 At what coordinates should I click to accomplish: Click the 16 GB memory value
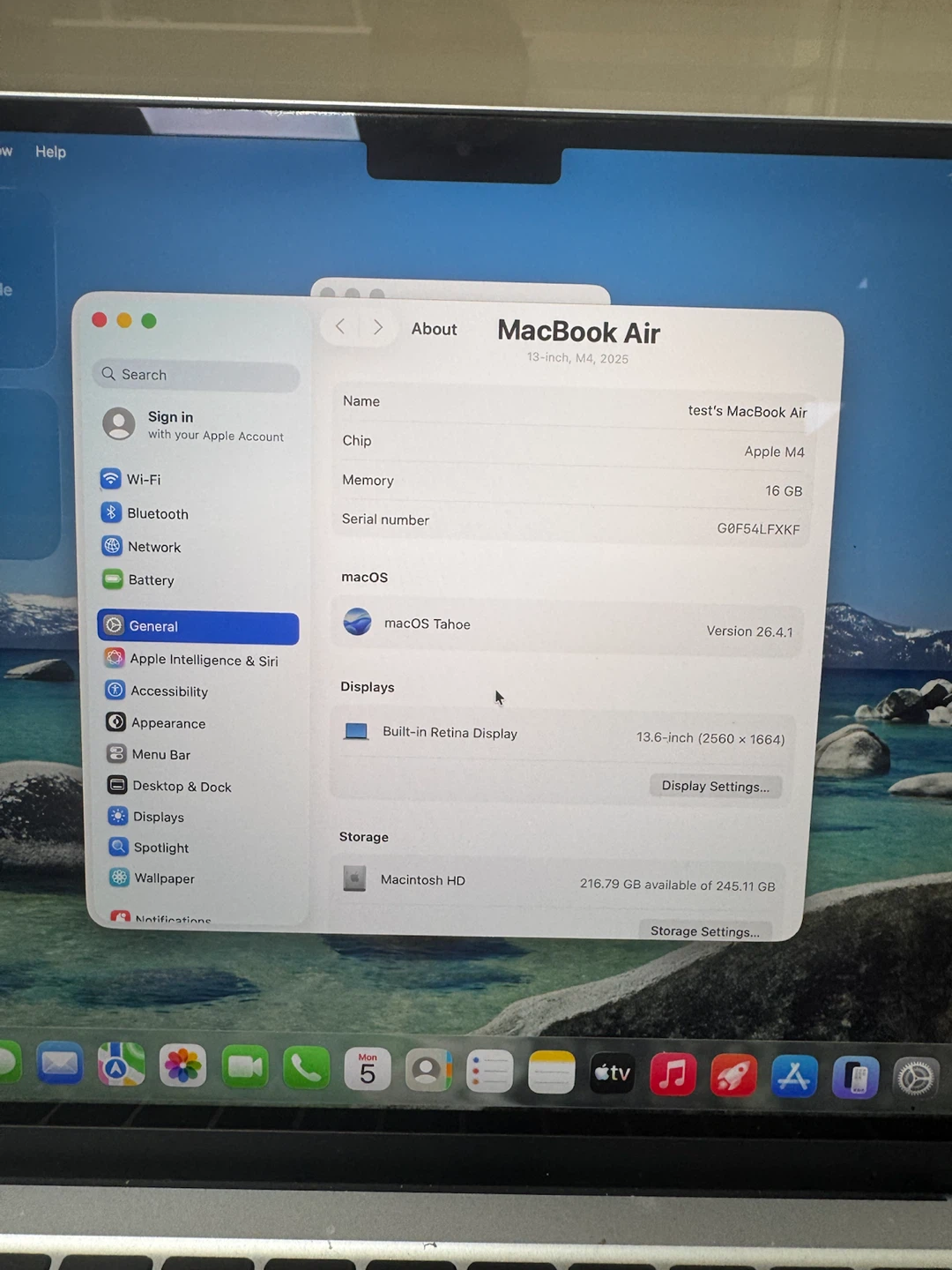784,491
